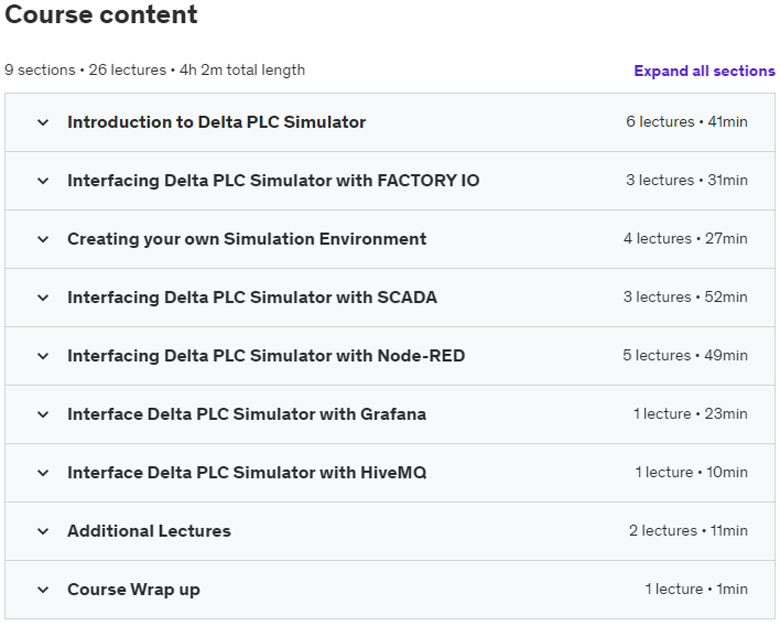The image size is (780, 626).
Task: Expand Introduction to Delta PLC Simulator title
Action: pos(216,123)
